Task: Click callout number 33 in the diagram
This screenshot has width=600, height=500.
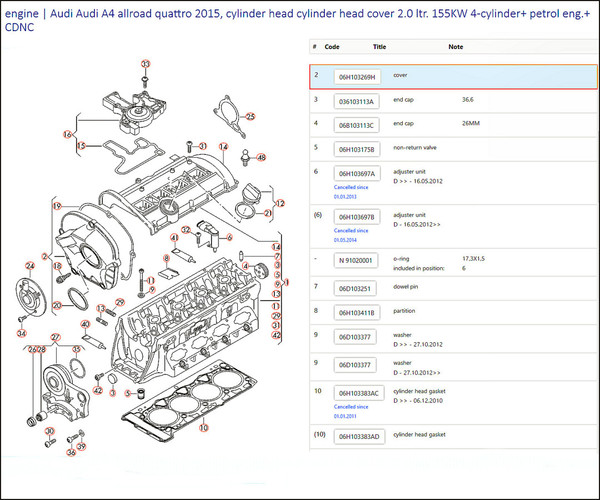Action: click(146, 64)
